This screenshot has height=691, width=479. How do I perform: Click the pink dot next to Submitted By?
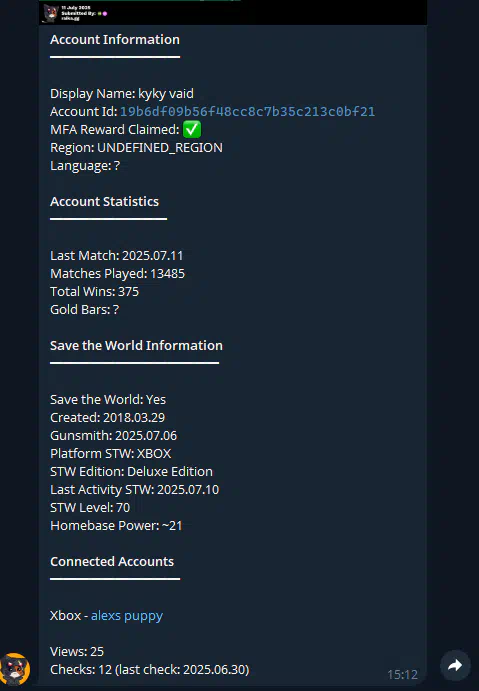click(105, 14)
